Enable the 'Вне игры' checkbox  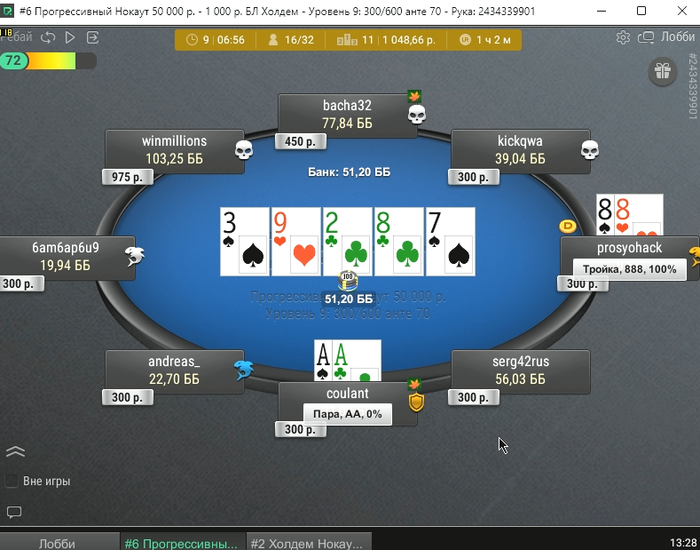tap(11, 481)
